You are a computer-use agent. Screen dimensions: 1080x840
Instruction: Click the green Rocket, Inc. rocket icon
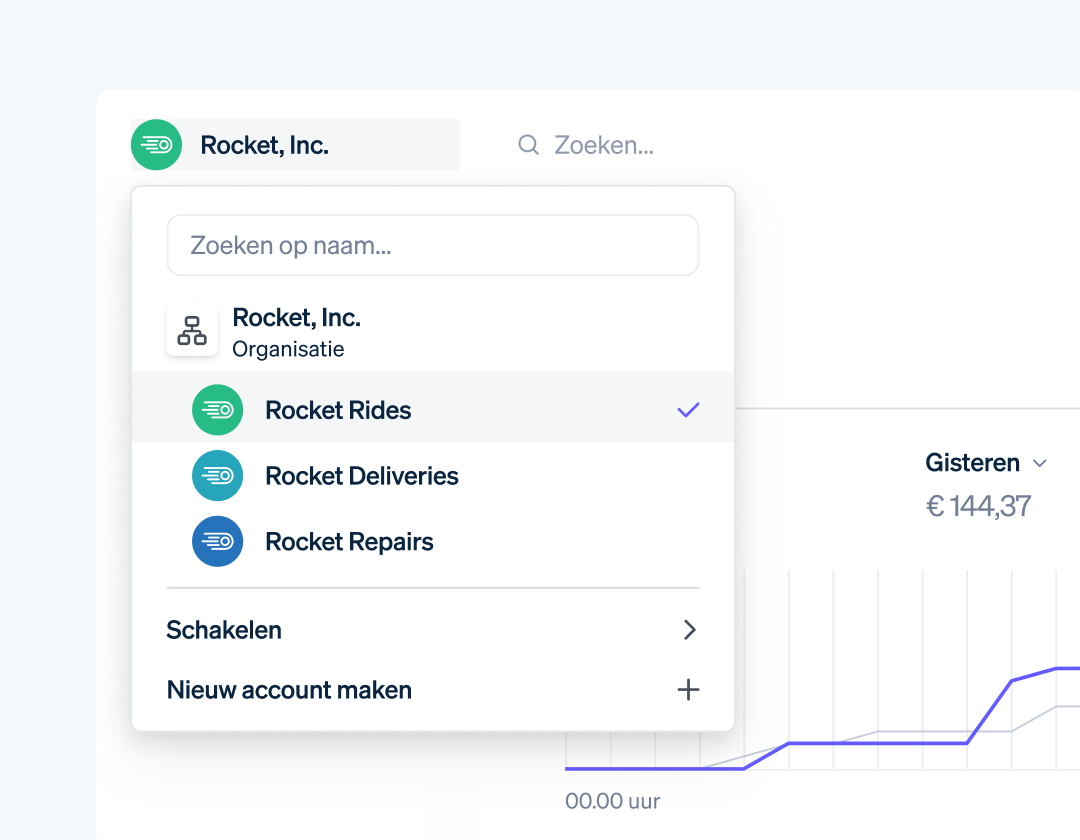pos(156,144)
